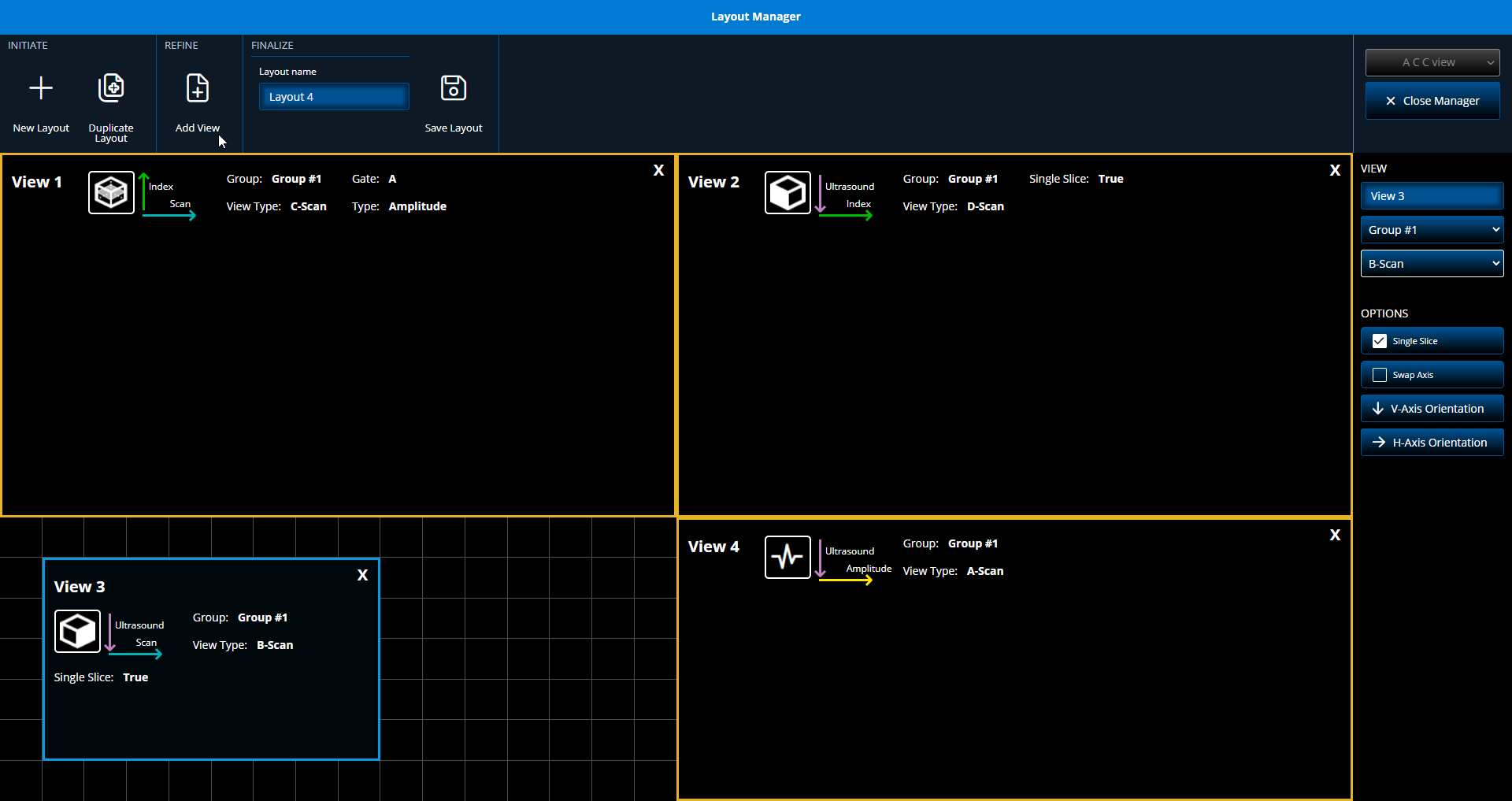Click the View 3 B-Scan cube icon

[77, 631]
